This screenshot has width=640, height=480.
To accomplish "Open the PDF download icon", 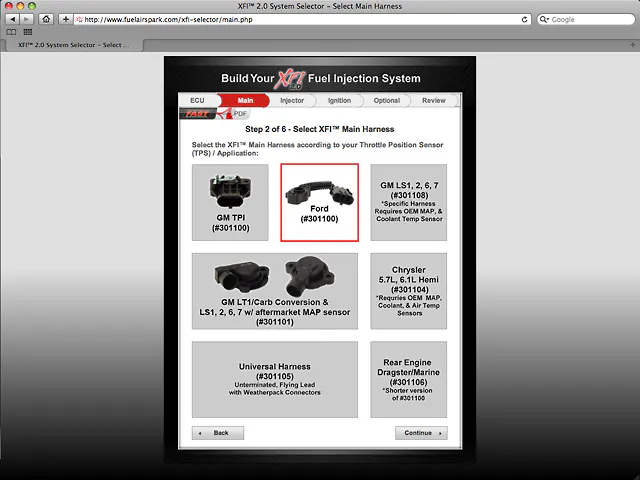I will coord(236,114).
